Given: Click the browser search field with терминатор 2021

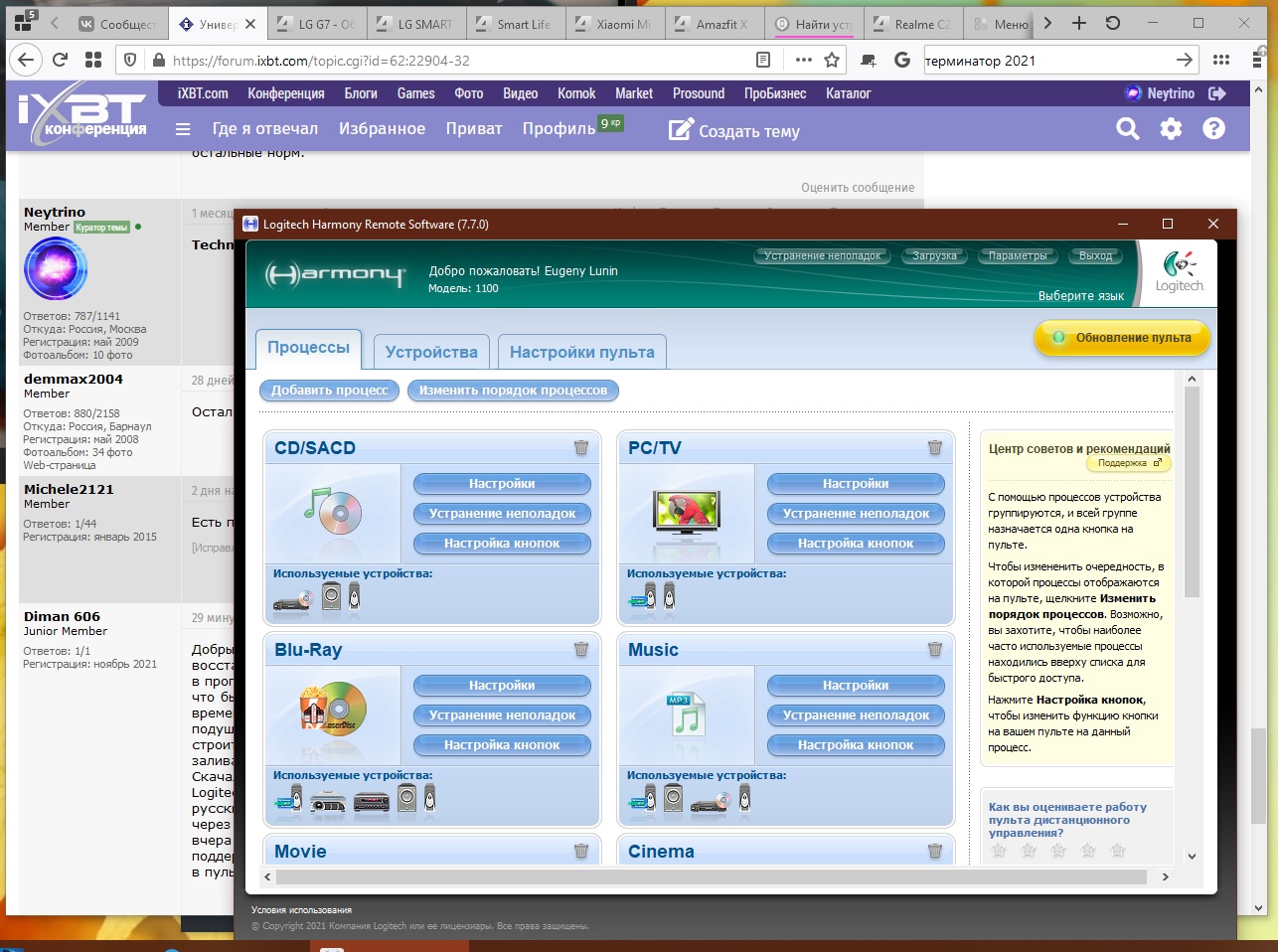Looking at the screenshot, I should pos(1043,61).
